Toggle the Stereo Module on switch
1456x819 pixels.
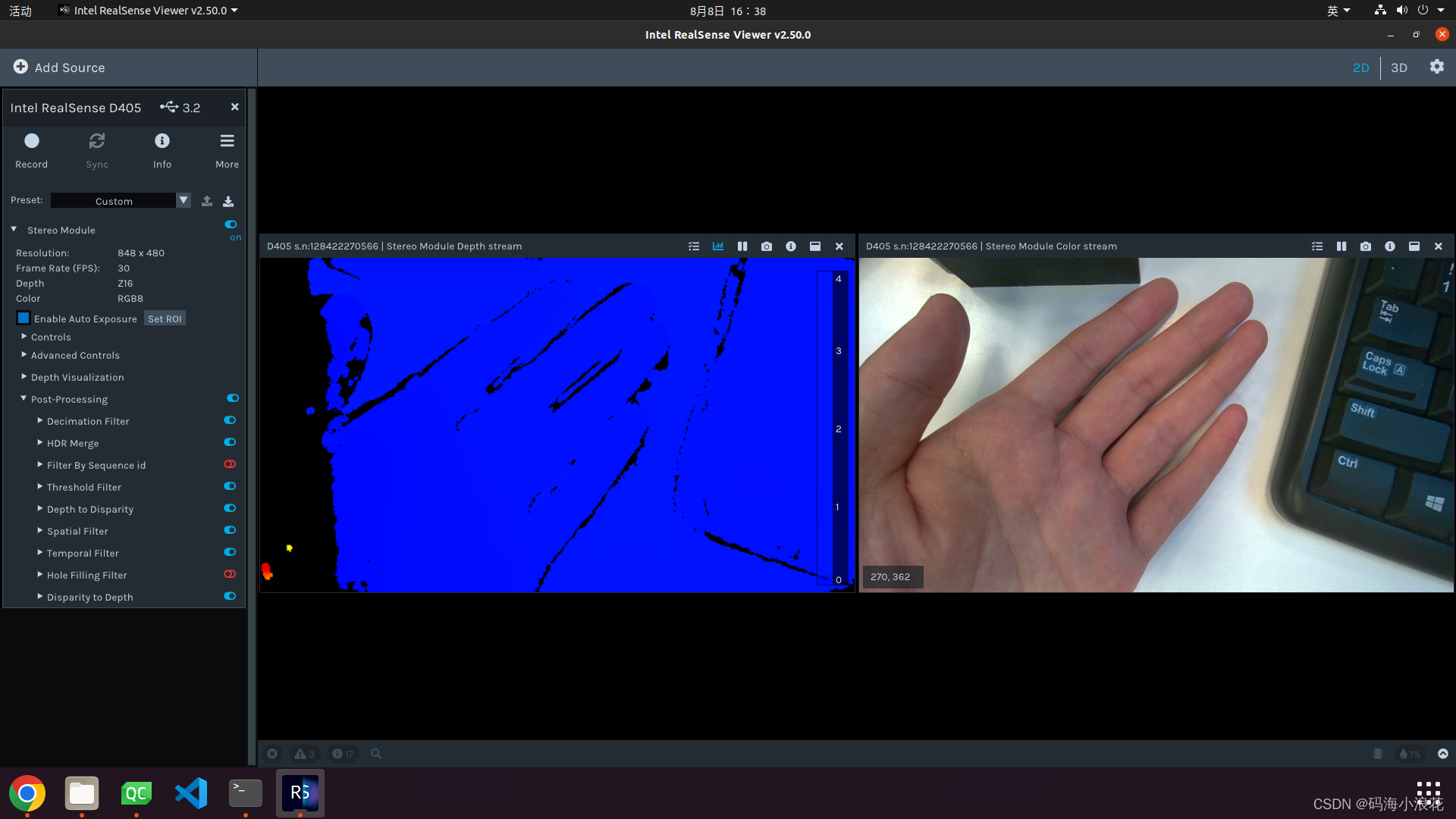(x=231, y=224)
